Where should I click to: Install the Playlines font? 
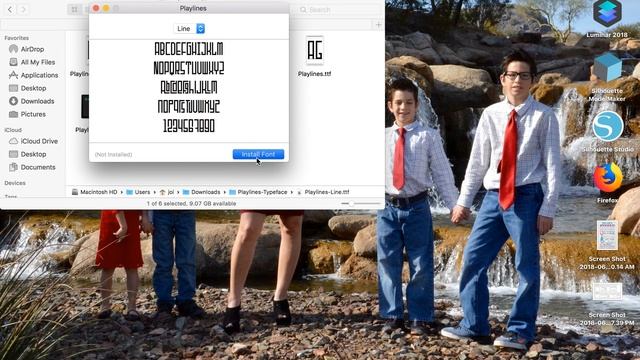pyautogui.click(x=258, y=154)
